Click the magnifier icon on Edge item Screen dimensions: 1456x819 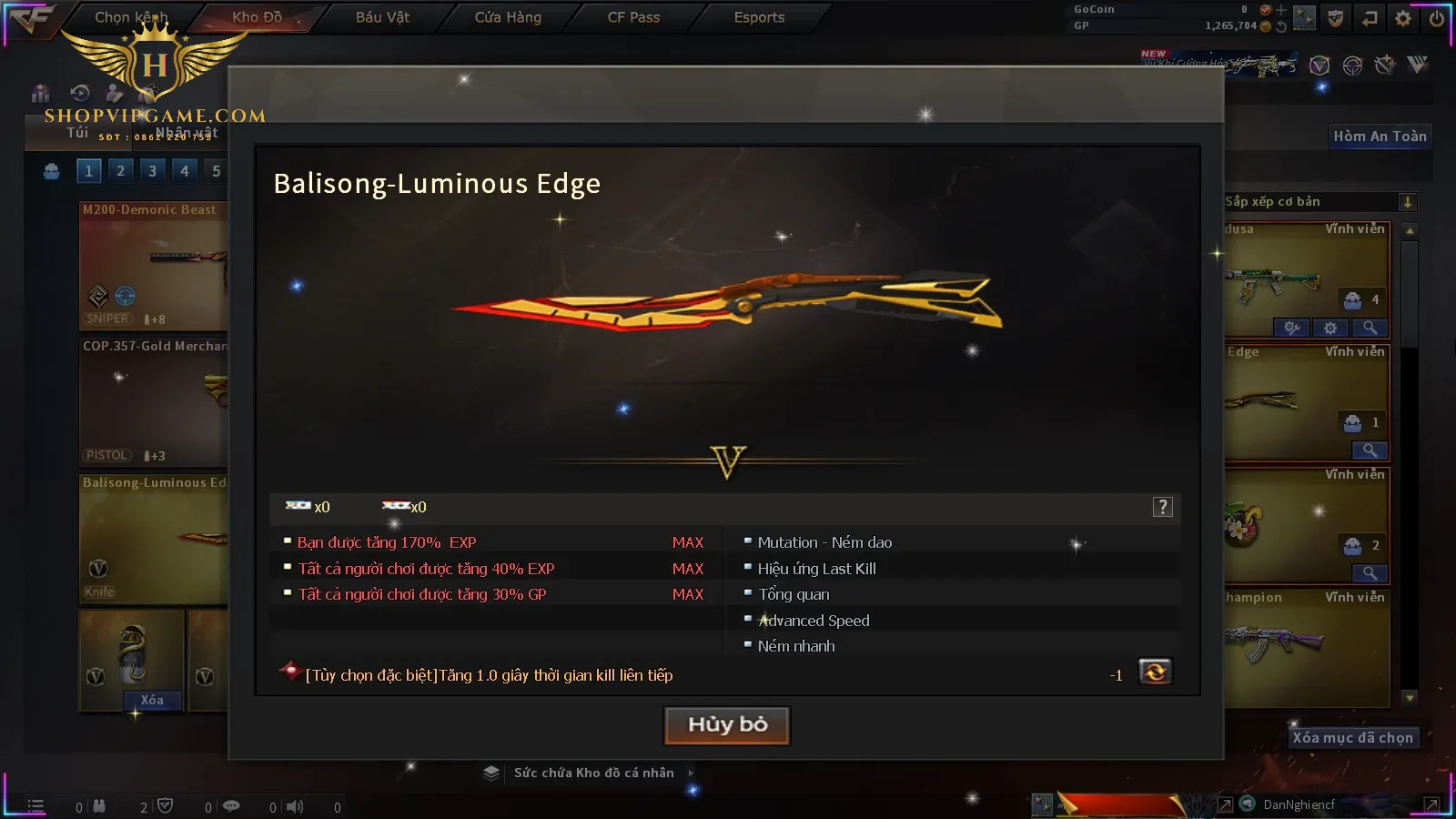[x=1370, y=450]
